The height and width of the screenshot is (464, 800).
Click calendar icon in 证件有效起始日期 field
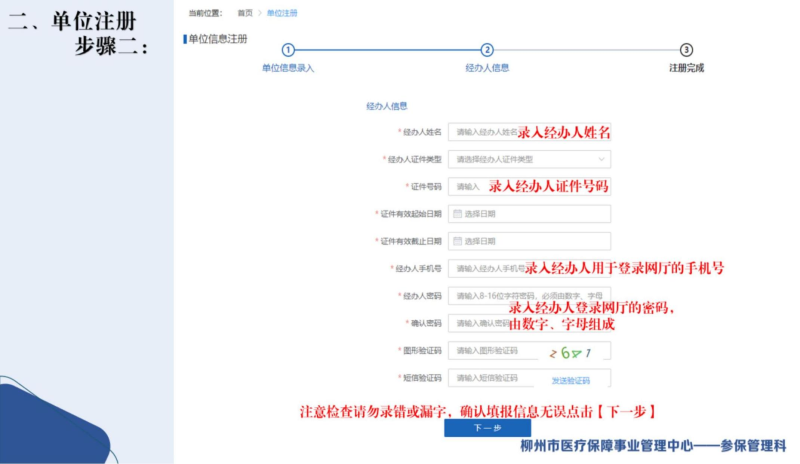[x=458, y=214]
